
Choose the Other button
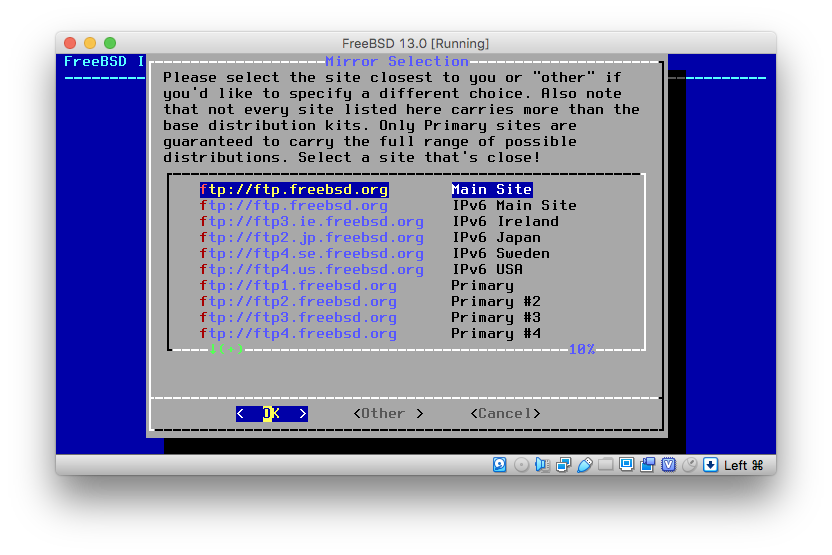click(388, 413)
